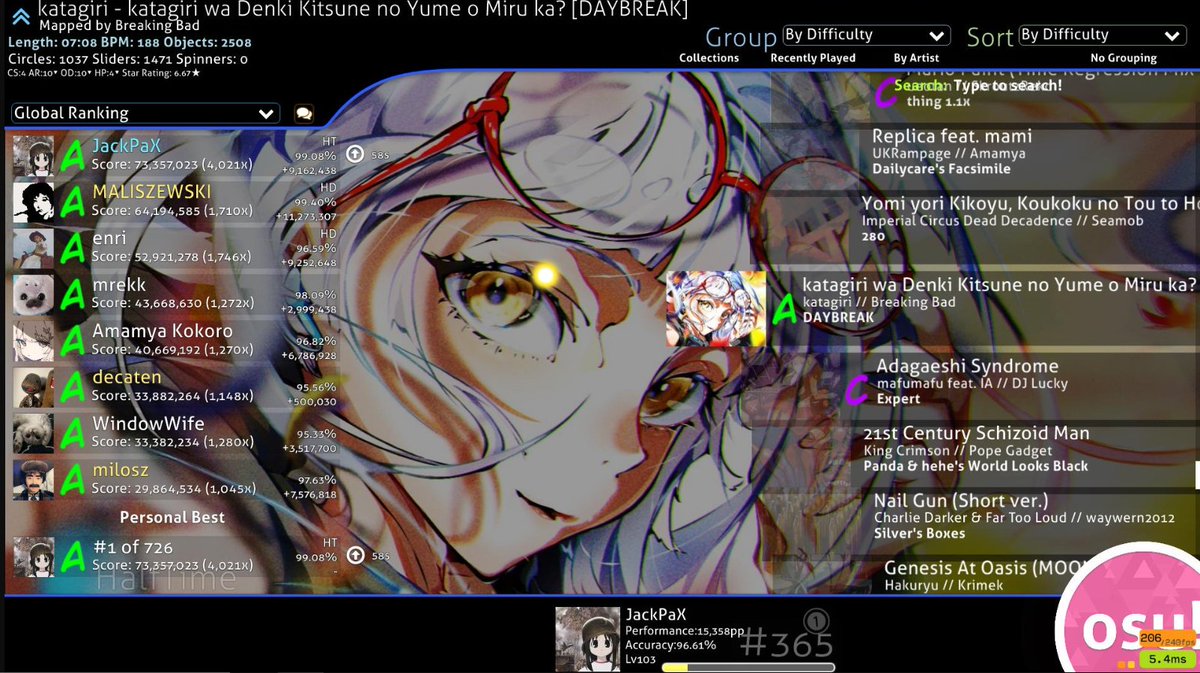Click the song list scrollbar handle

point(1197,474)
